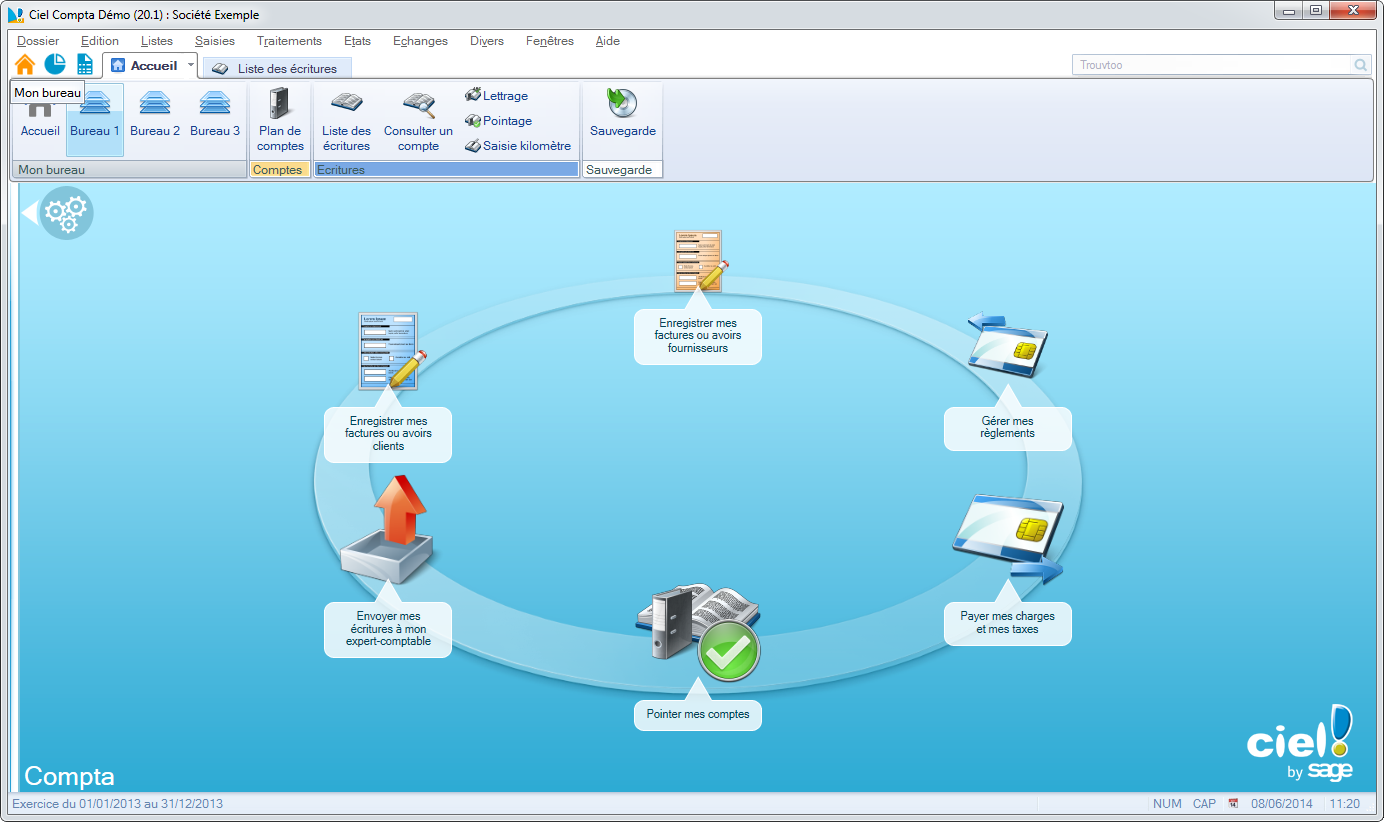Click the Payer mes charges card icon
The image size is (1384, 822).
coord(1007,538)
